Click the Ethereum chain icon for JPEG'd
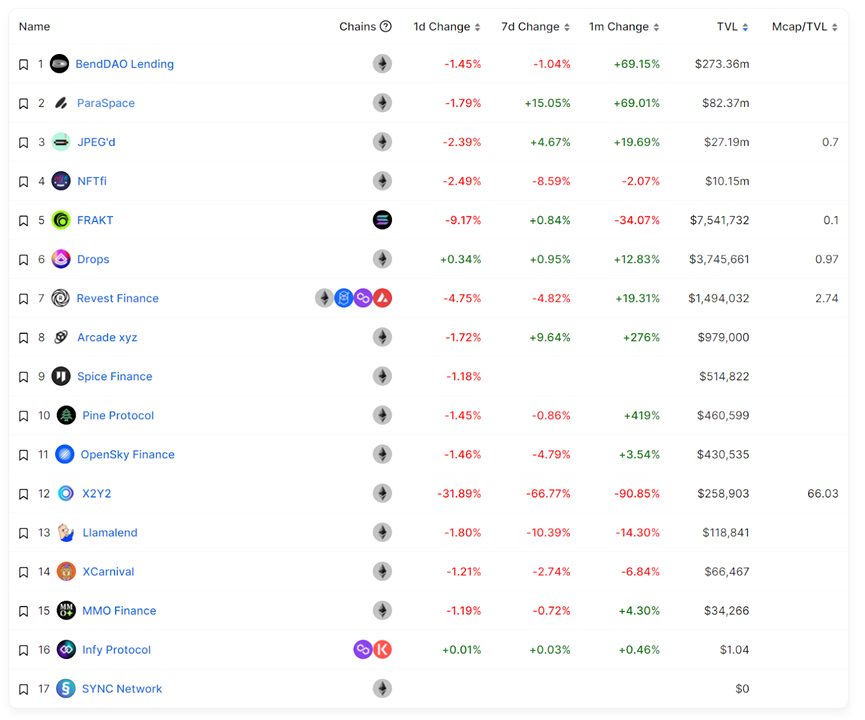Viewport: 865px width, 720px height. 382,142
